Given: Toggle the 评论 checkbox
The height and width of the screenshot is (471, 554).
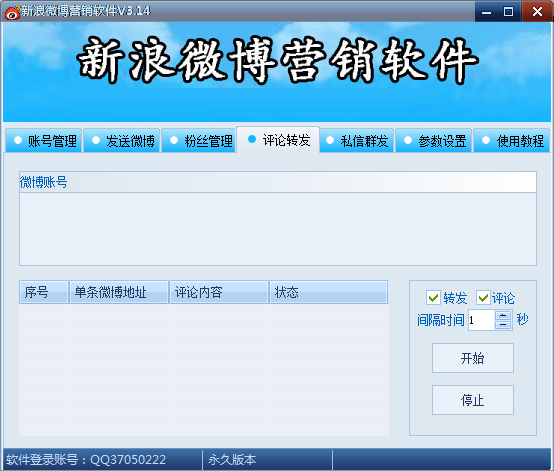Looking at the screenshot, I should (483, 298).
